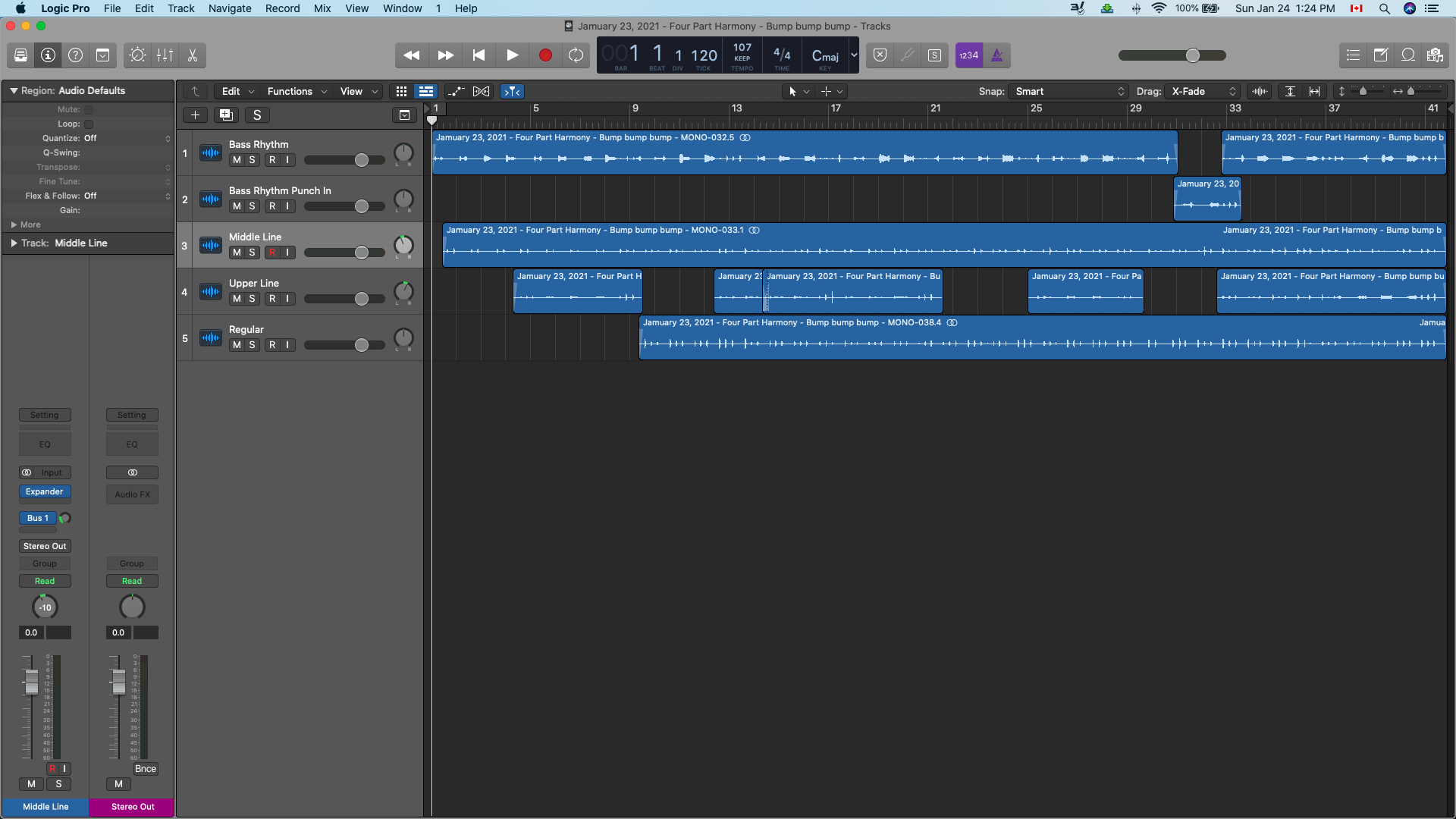This screenshot has width=1456, height=819.
Task: Open the Track menu
Action: [x=180, y=8]
